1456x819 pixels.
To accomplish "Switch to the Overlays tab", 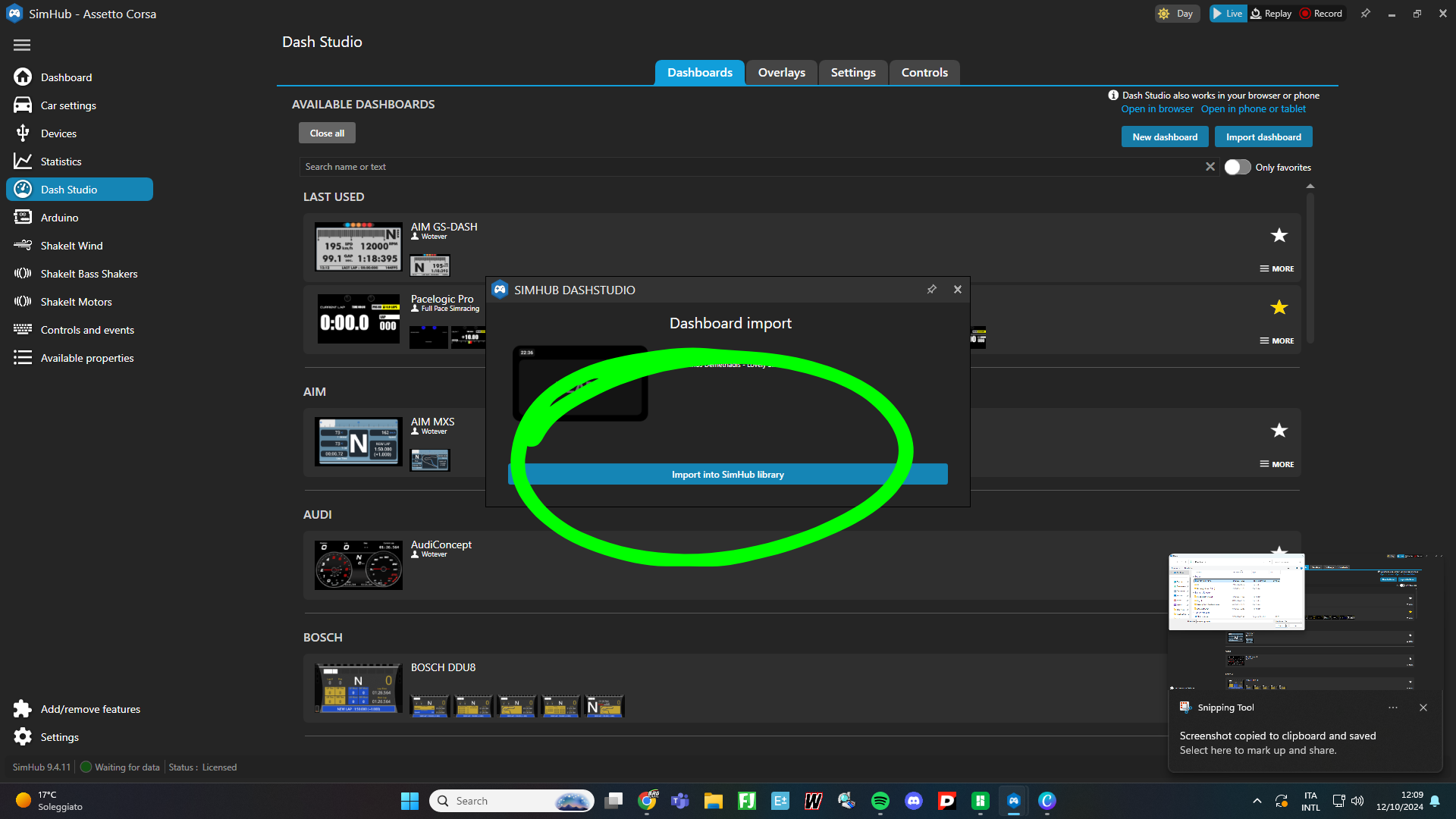I will 781,73.
